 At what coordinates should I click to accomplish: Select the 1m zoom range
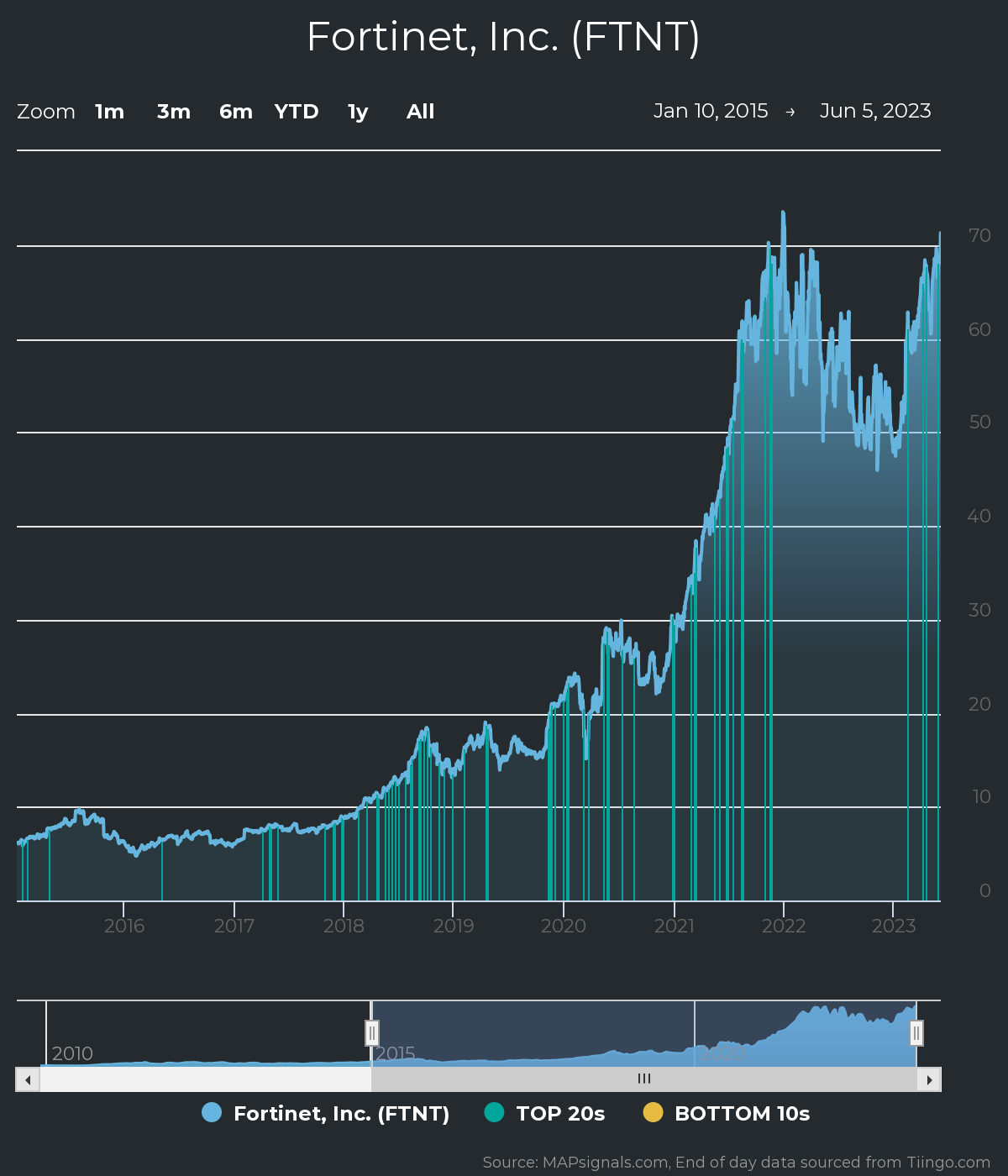pos(110,112)
